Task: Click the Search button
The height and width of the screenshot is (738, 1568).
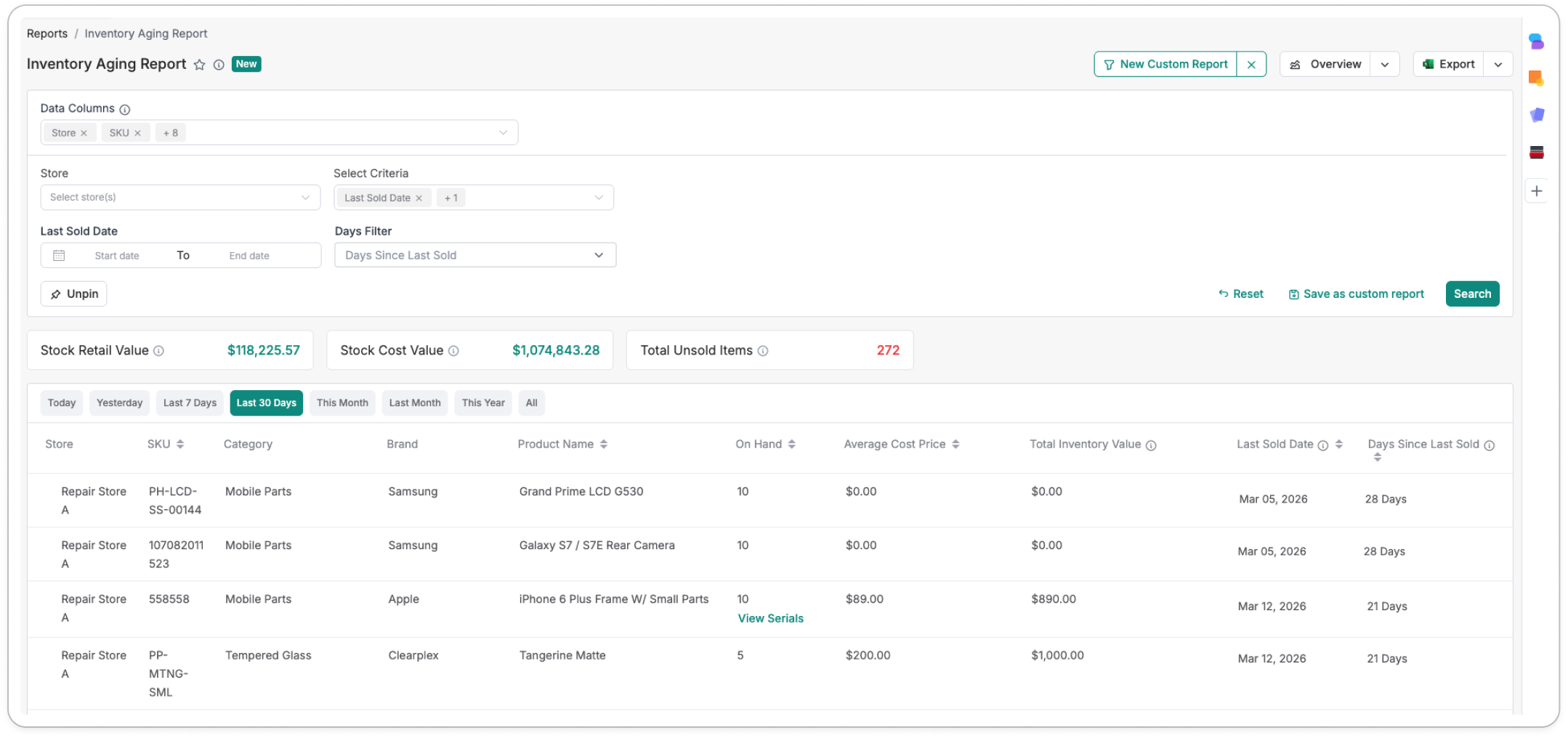Action: 1472,293
